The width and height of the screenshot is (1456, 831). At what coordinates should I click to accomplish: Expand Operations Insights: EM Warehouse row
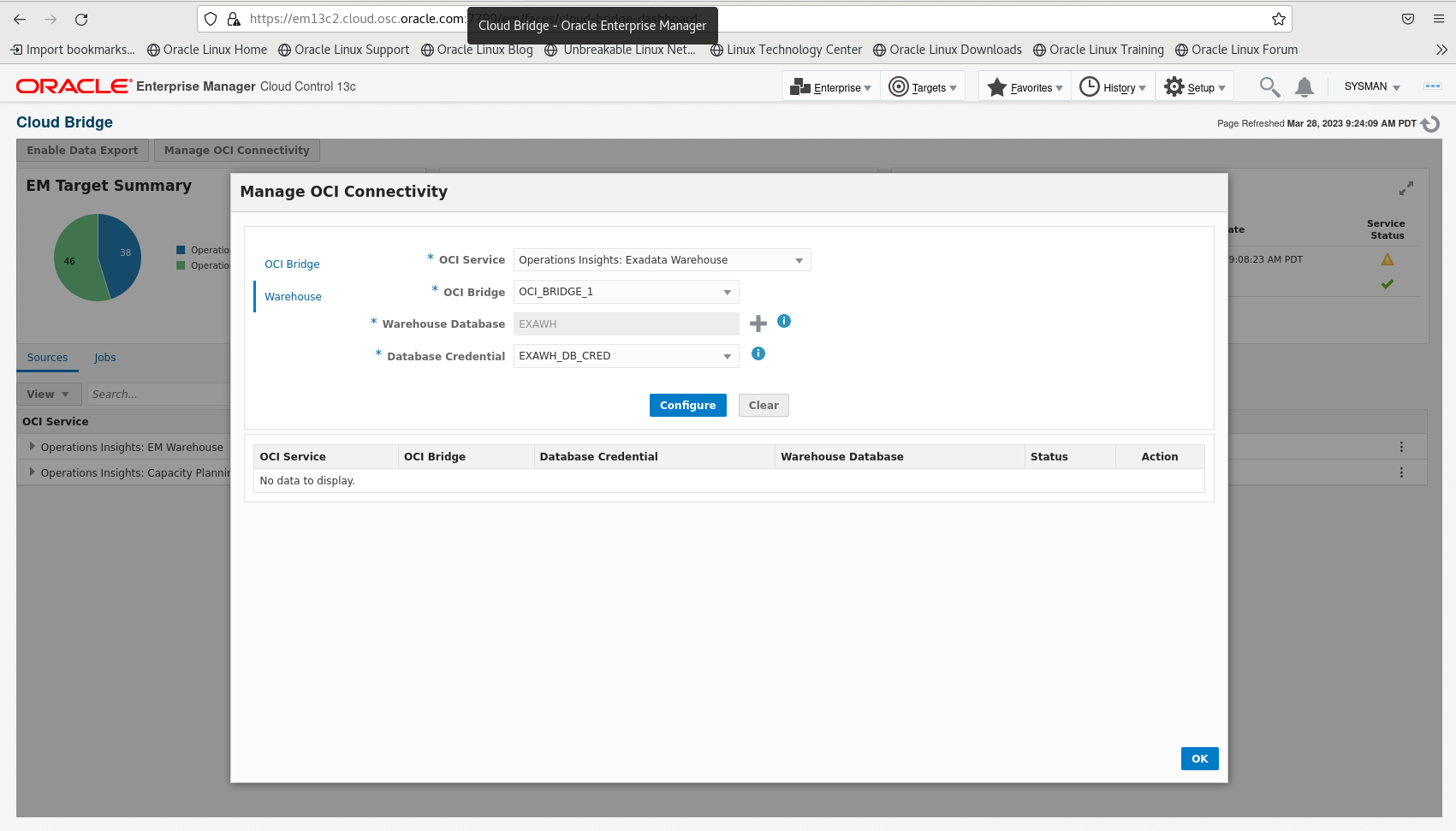(33, 447)
